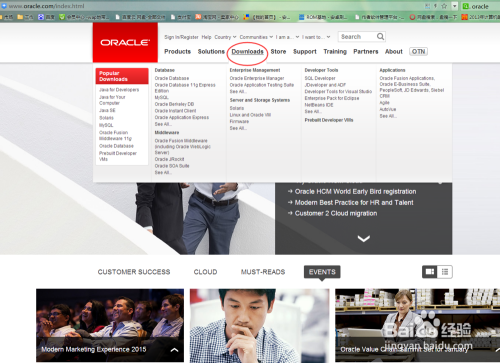
Task: Open the Partners menu
Action: click(x=366, y=52)
